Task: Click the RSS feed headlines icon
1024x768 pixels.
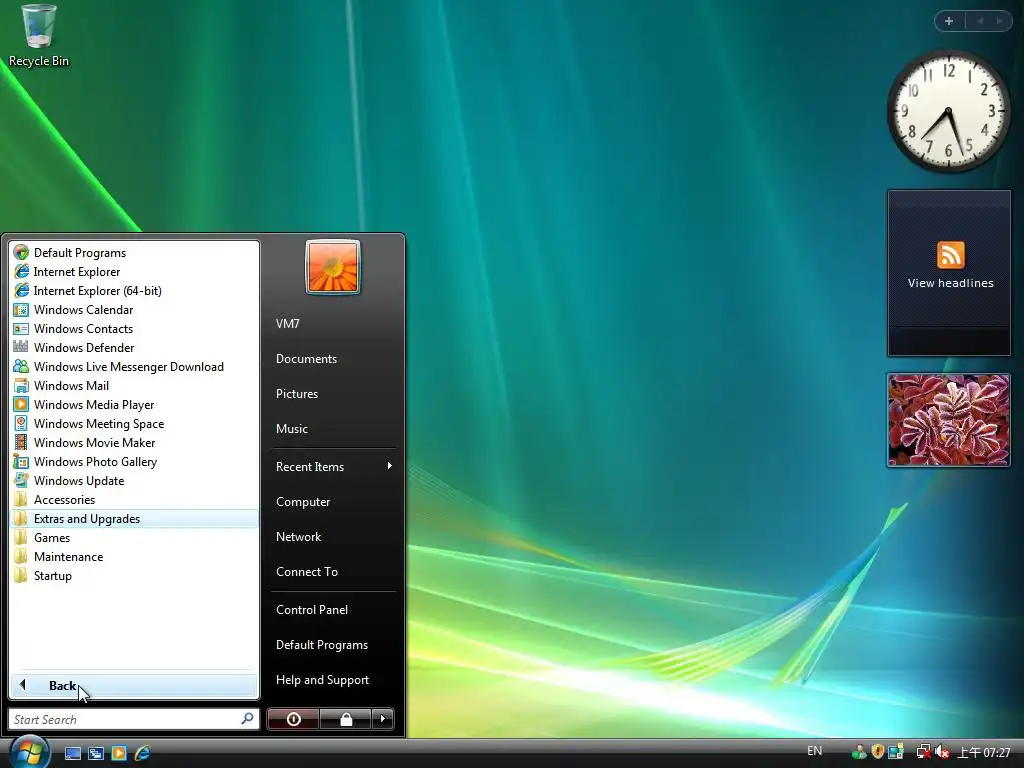Action: 950,255
